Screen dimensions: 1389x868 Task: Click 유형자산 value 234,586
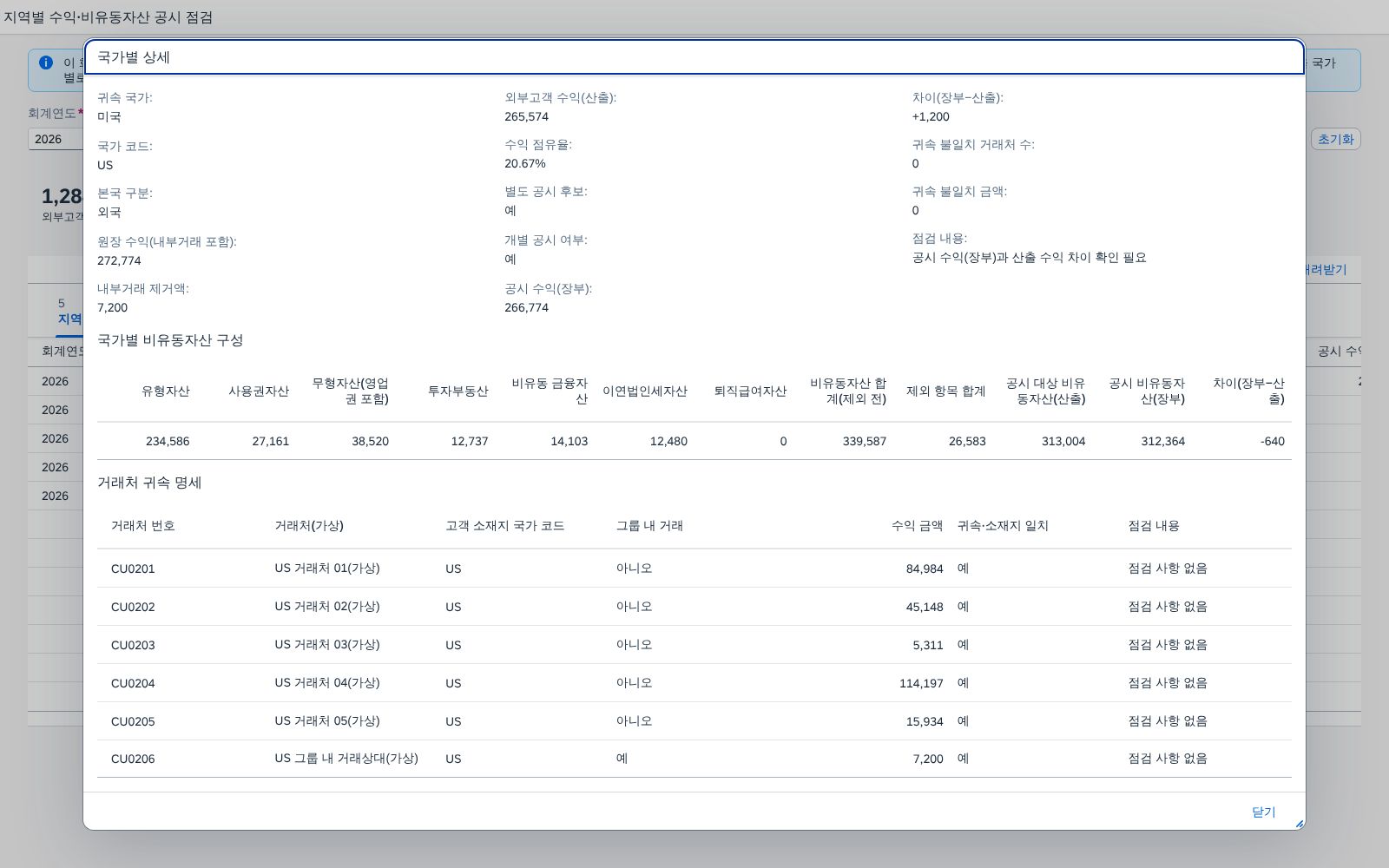pyautogui.click(x=168, y=441)
